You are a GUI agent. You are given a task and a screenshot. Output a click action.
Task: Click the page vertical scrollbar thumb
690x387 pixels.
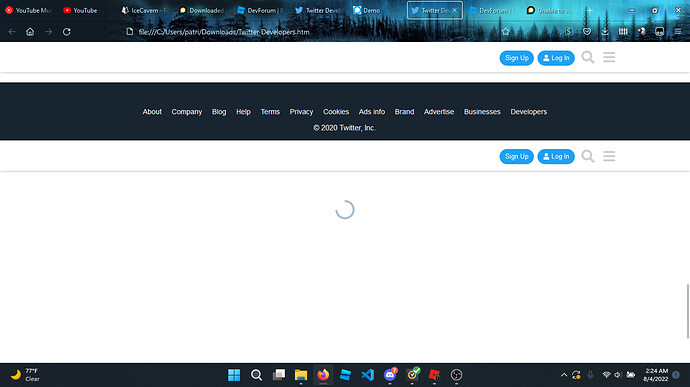[688, 311]
